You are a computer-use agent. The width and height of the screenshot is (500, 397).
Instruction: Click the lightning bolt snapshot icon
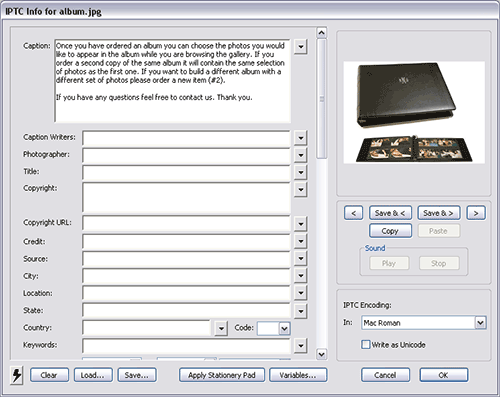point(17,375)
